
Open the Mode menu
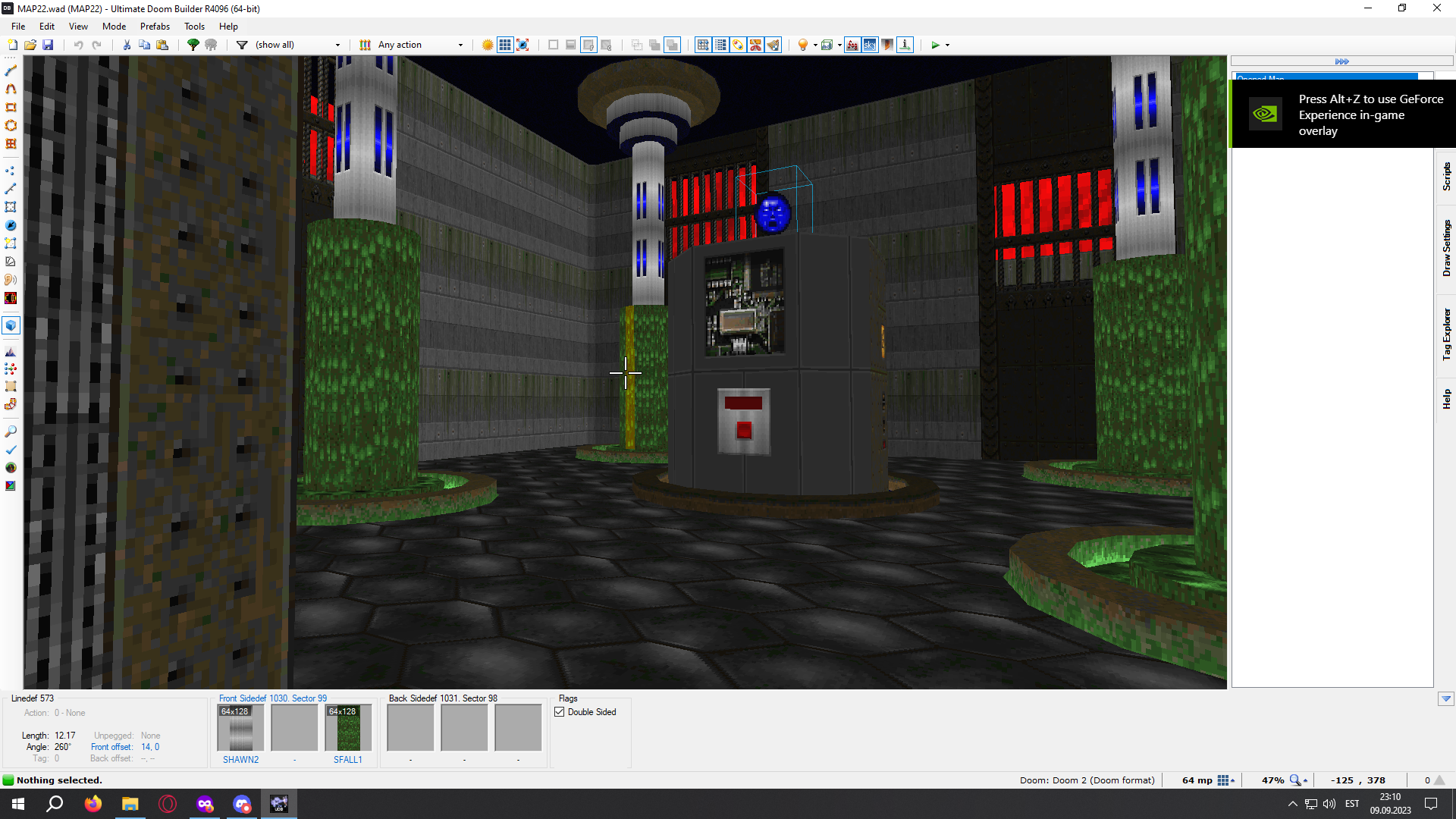[x=114, y=26]
